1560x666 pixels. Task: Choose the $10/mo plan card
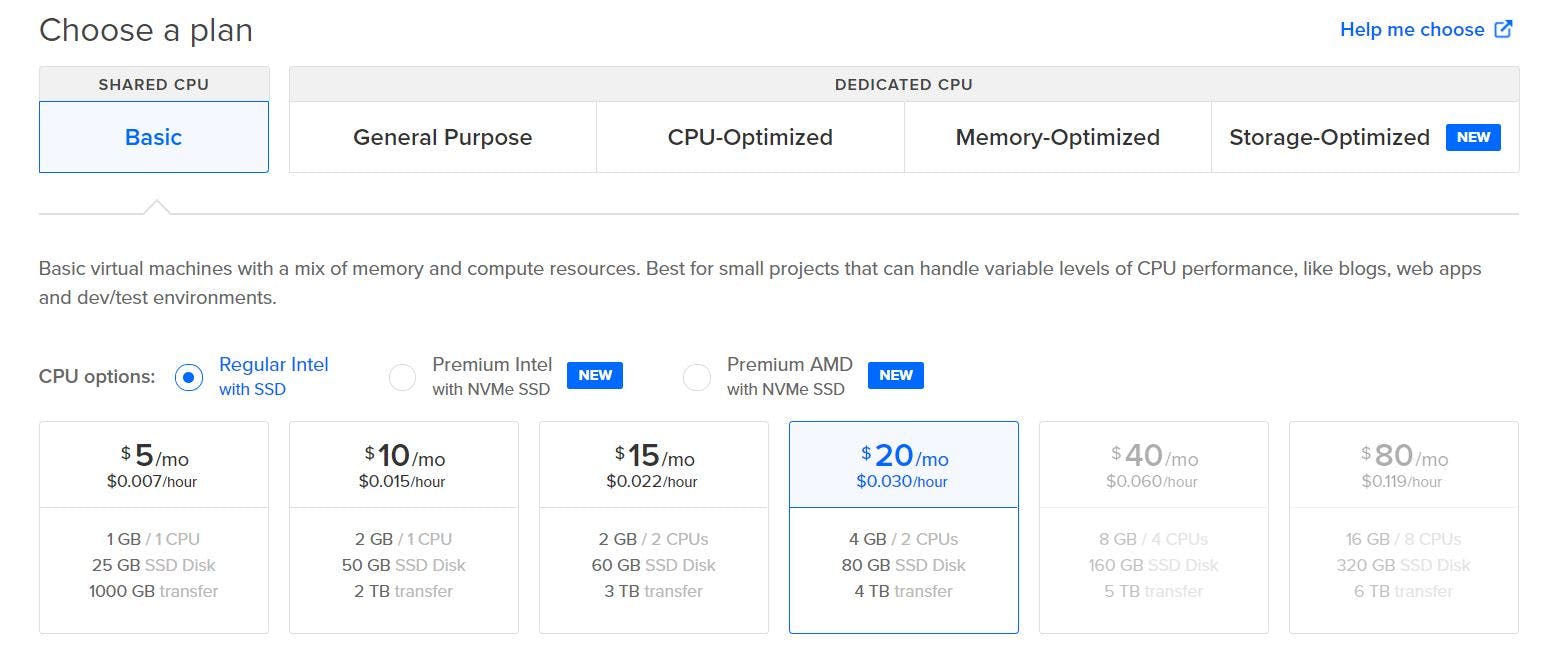pyautogui.click(x=404, y=527)
